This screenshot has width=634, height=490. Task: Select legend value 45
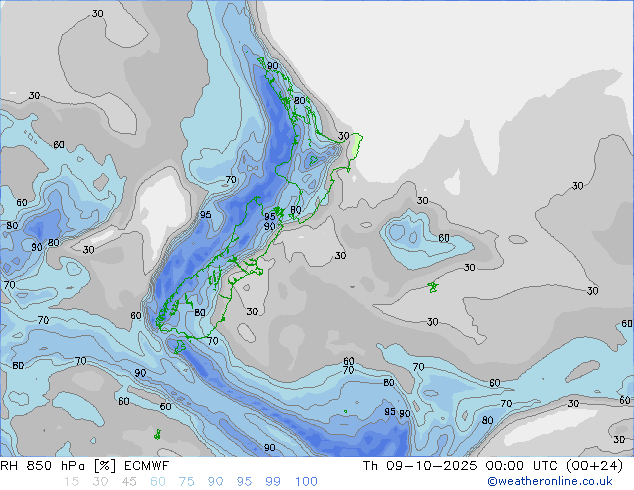click(x=129, y=482)
